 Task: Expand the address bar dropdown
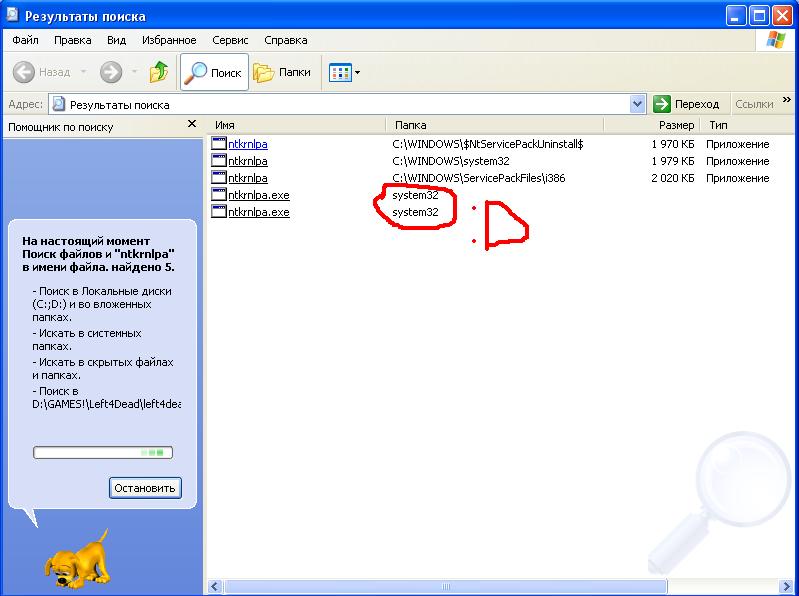638,104
